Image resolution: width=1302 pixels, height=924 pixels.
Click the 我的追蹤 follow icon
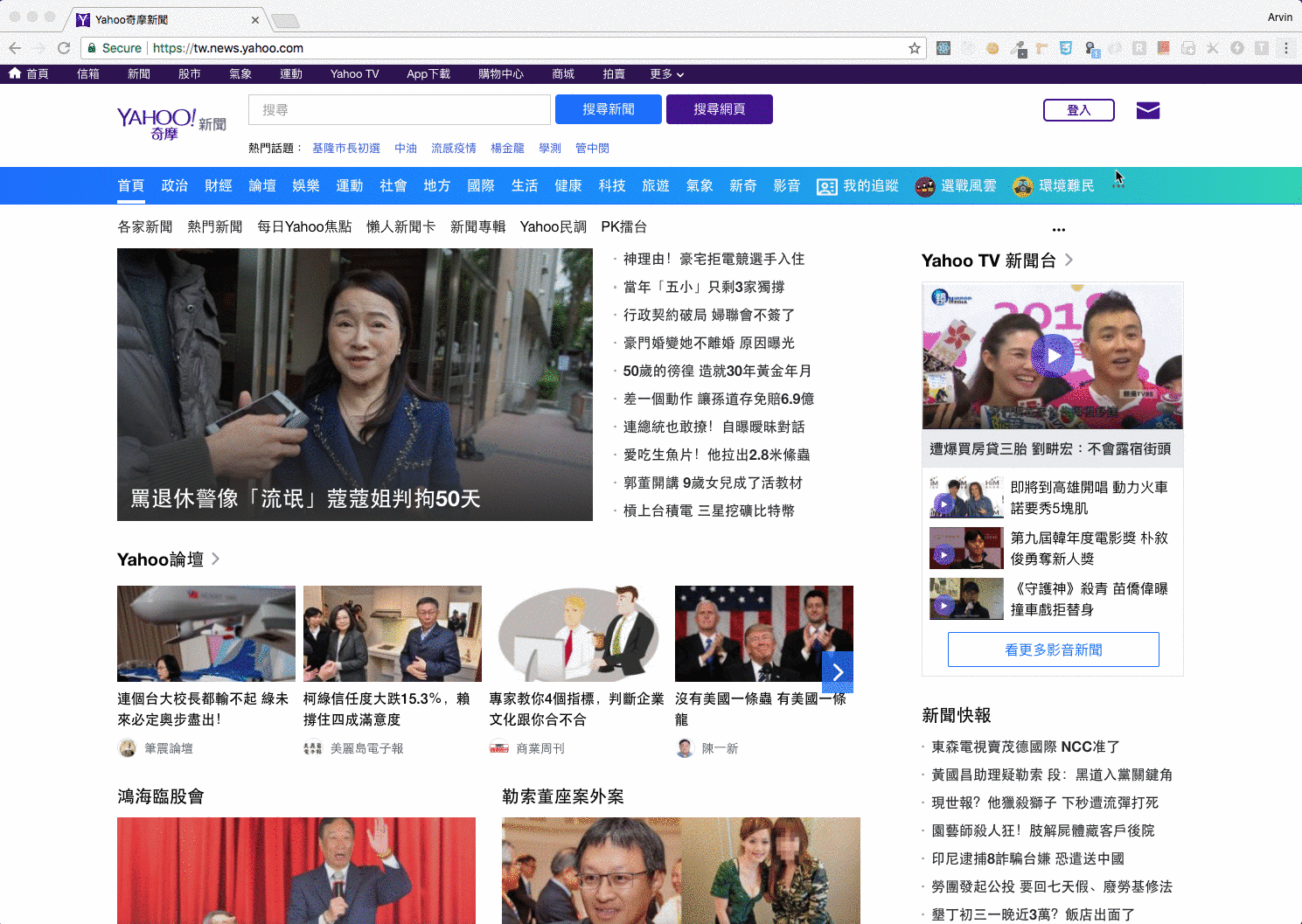[x=826, y=186]
